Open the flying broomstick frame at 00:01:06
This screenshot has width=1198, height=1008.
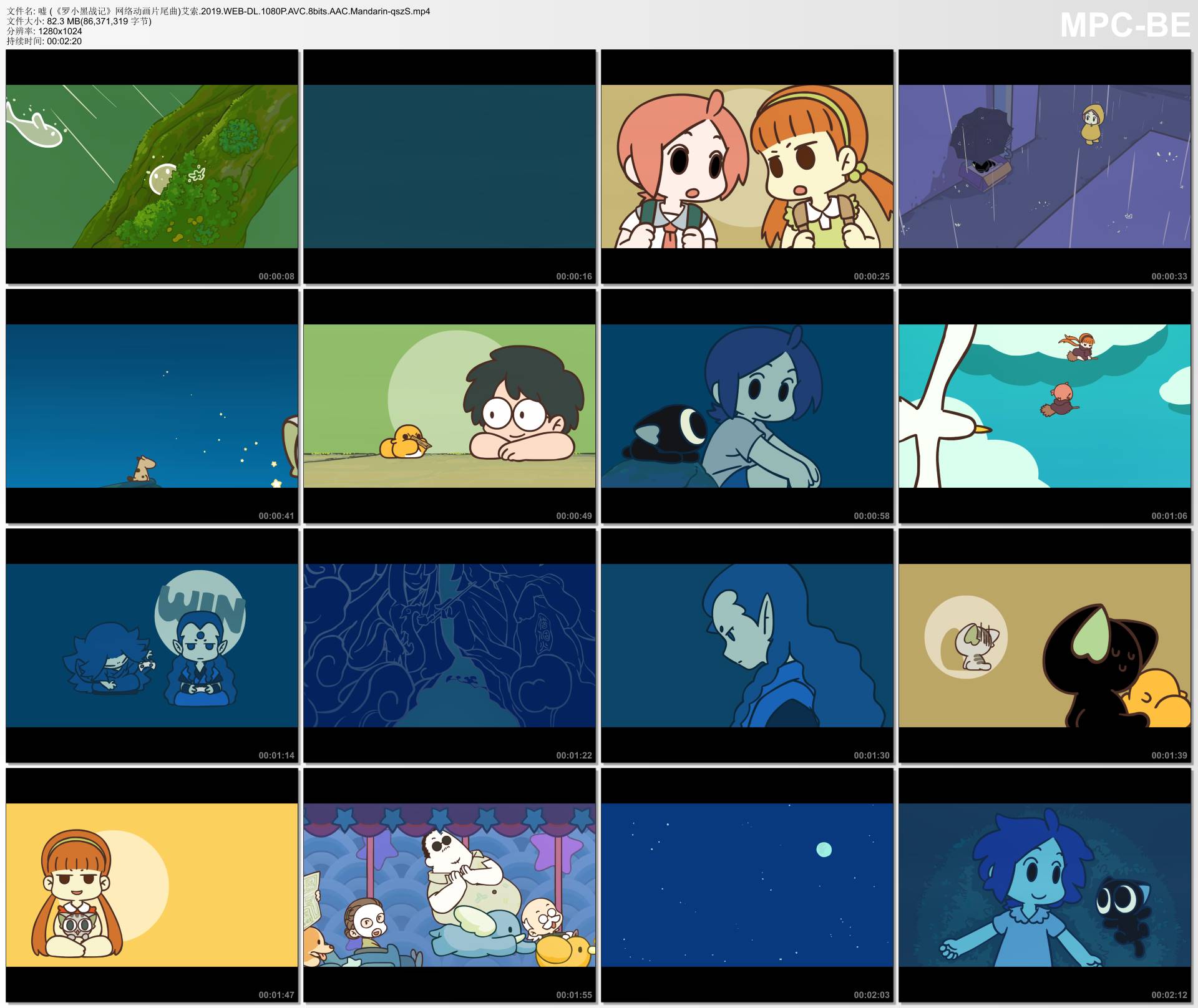click(1045, 406)
